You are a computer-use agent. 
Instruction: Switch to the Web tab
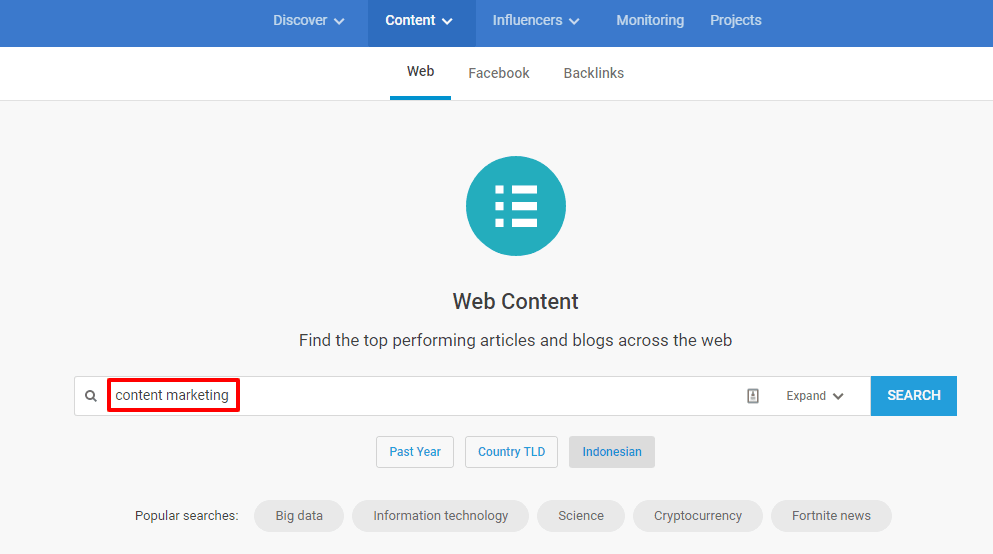[420, 72]
